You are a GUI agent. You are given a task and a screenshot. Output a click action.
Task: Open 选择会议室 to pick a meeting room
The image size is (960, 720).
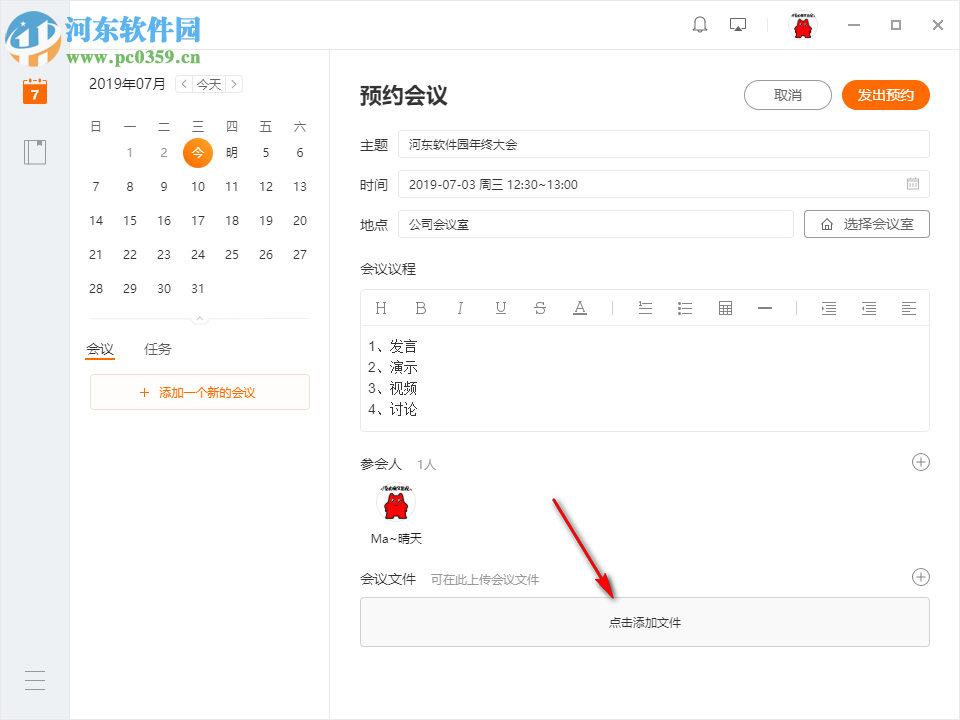tap(866, 224)
